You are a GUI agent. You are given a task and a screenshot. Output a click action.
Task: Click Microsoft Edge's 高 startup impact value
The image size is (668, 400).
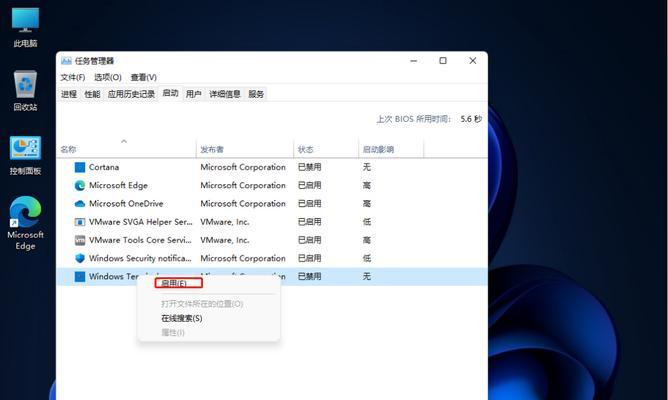tap(366, 185)
